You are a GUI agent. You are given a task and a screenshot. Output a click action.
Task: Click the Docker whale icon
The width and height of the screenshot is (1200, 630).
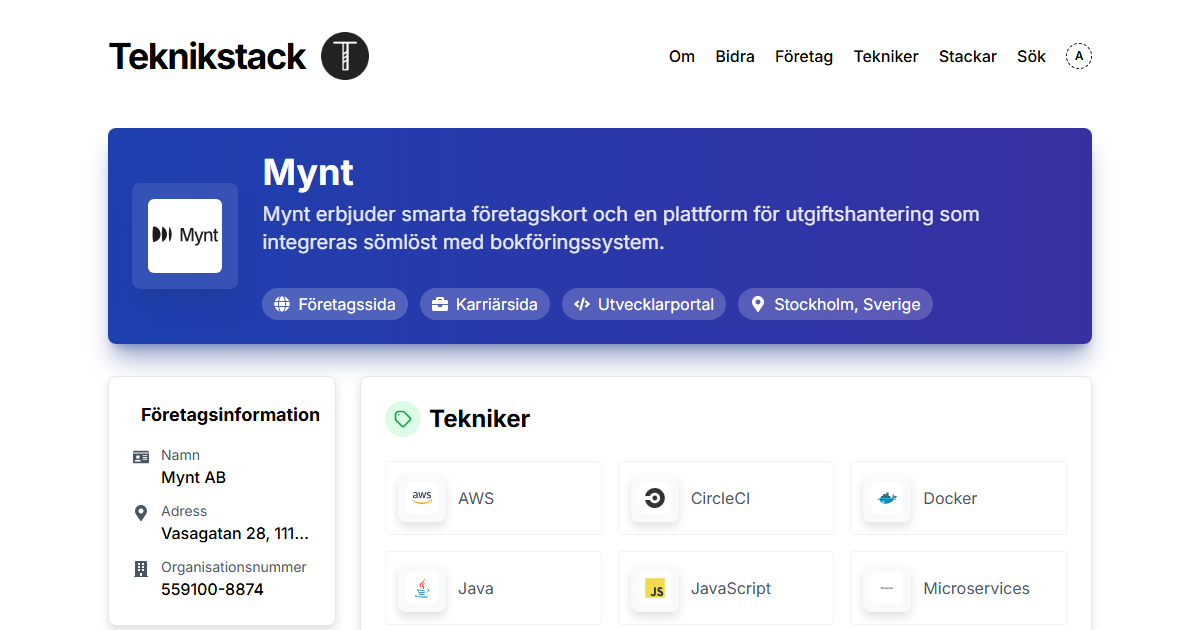click(887, 498)
